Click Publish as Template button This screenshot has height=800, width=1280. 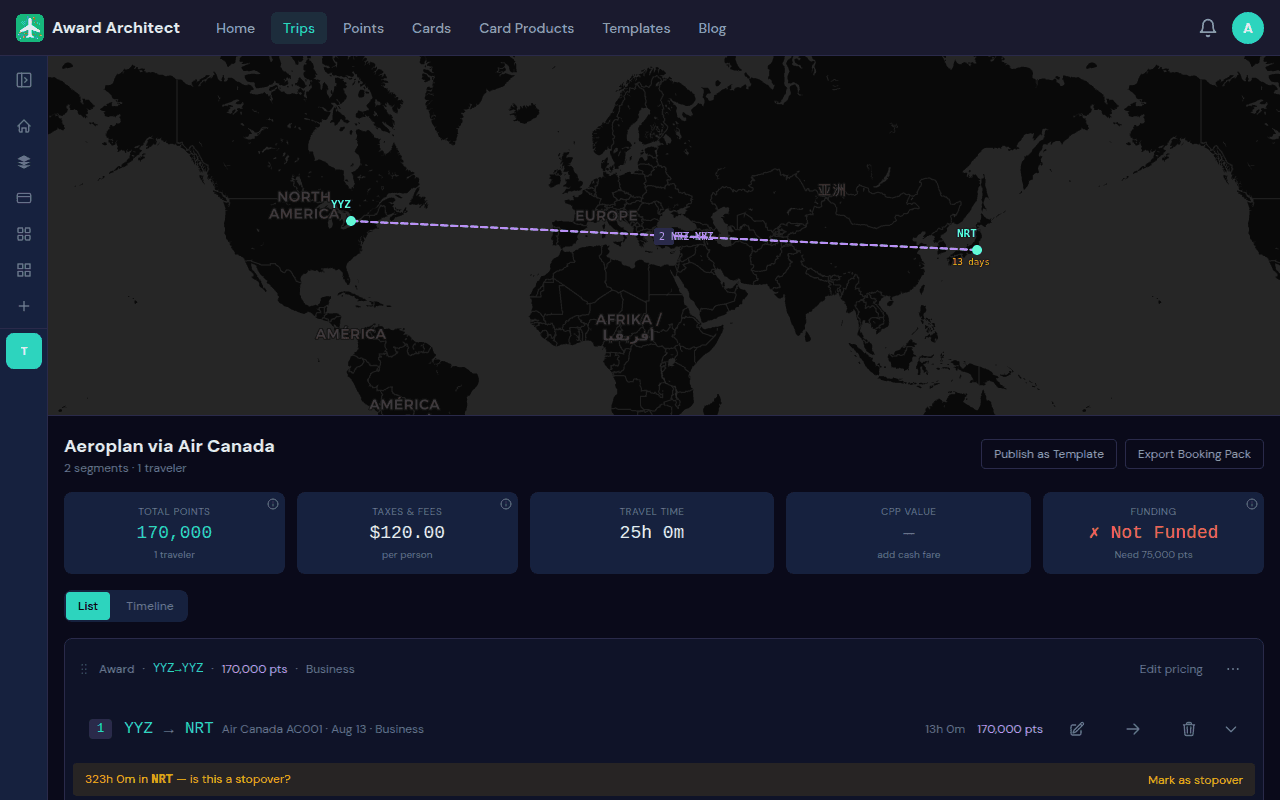tap(1049, 454)
